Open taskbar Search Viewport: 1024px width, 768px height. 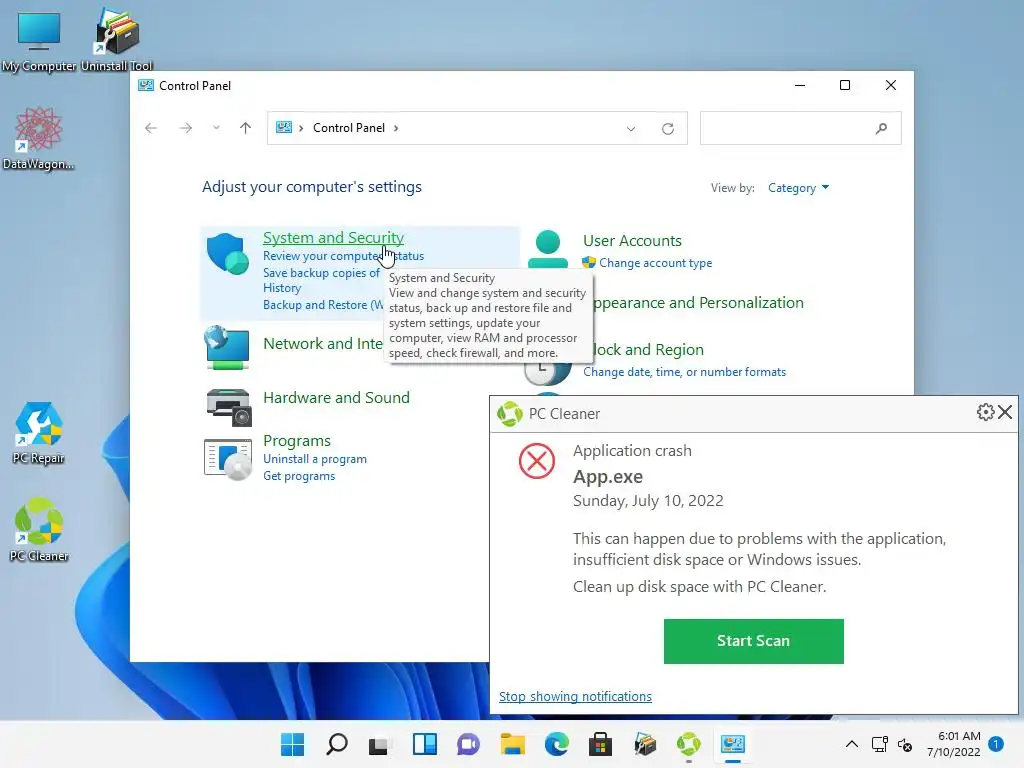(x=336, y=744)
